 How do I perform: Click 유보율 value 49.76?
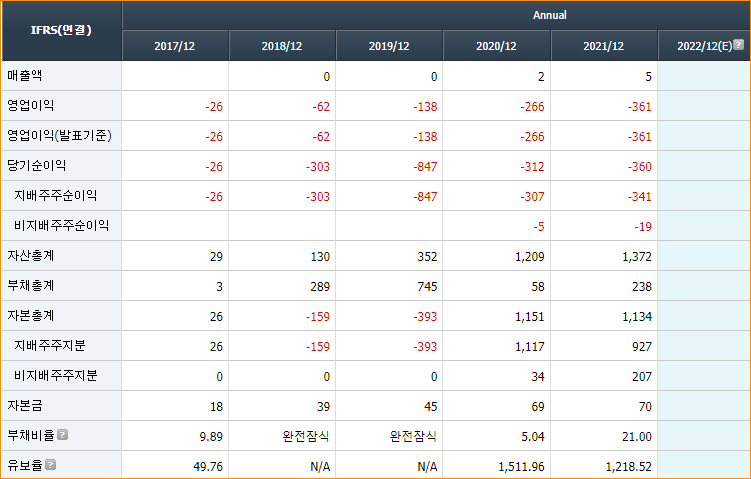point(208,467)
